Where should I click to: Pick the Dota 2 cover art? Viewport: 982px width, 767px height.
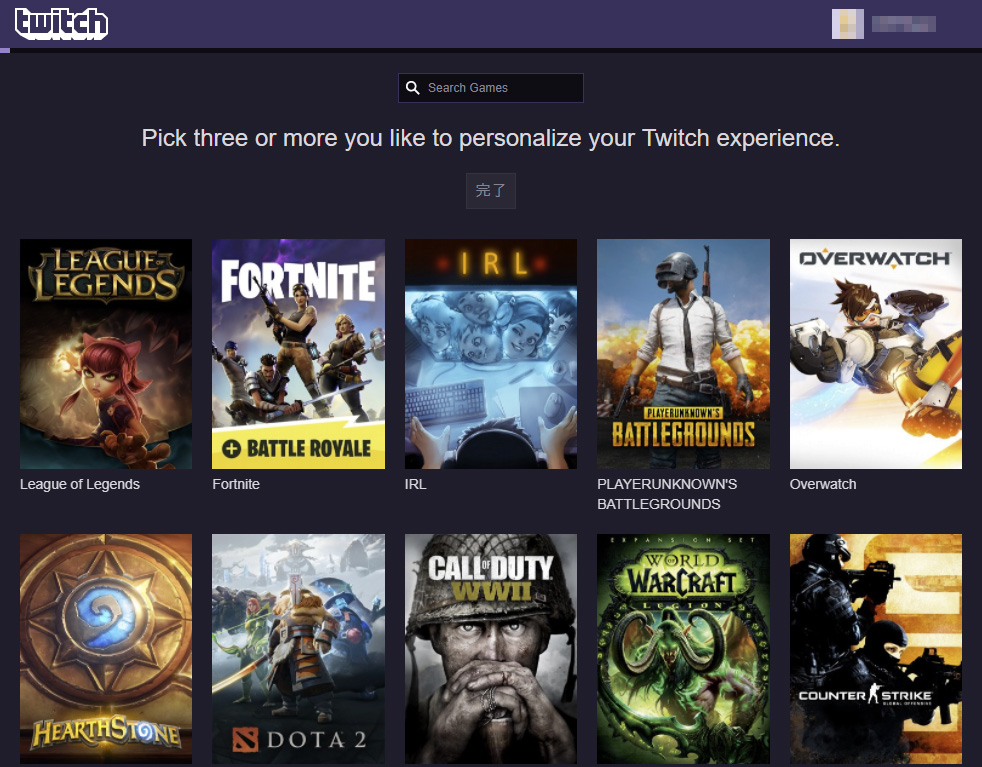[298, 649]
